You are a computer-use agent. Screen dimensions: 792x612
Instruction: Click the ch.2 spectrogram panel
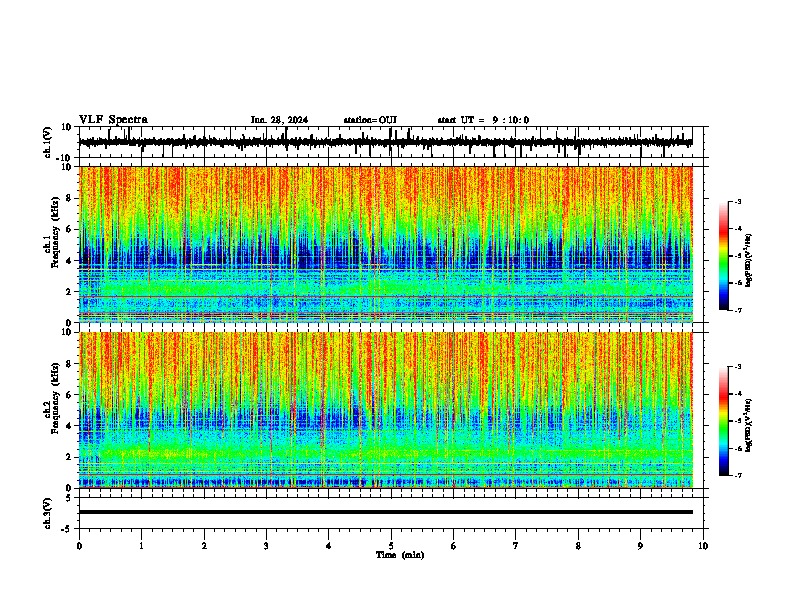coord(386,410)
